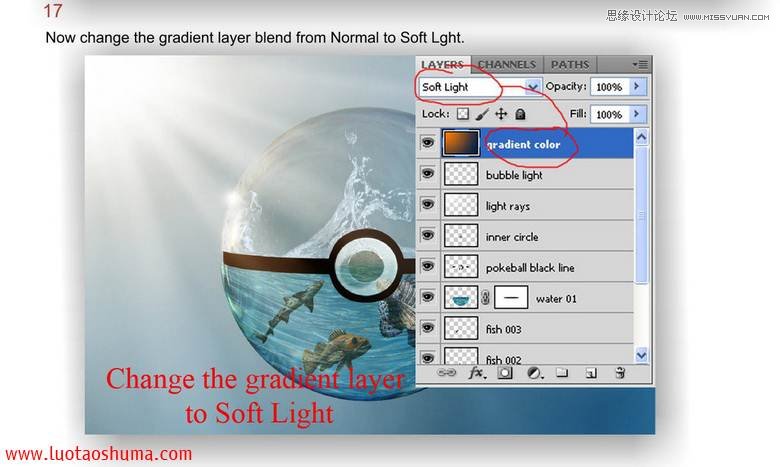Click layers scrollbar up arrow
780x467 pixels.
(641, 137)
